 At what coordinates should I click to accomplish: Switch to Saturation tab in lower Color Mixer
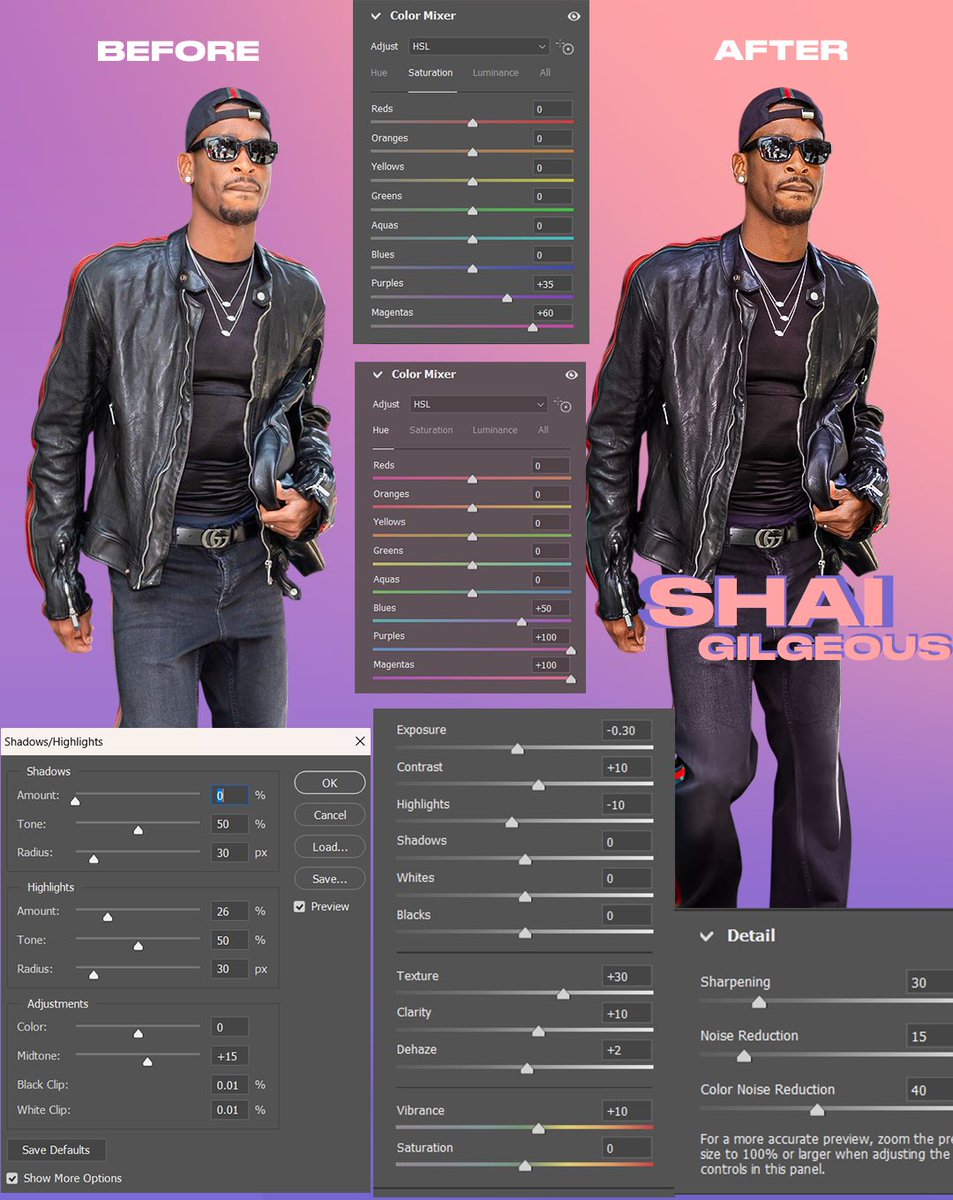click(431, 430)
